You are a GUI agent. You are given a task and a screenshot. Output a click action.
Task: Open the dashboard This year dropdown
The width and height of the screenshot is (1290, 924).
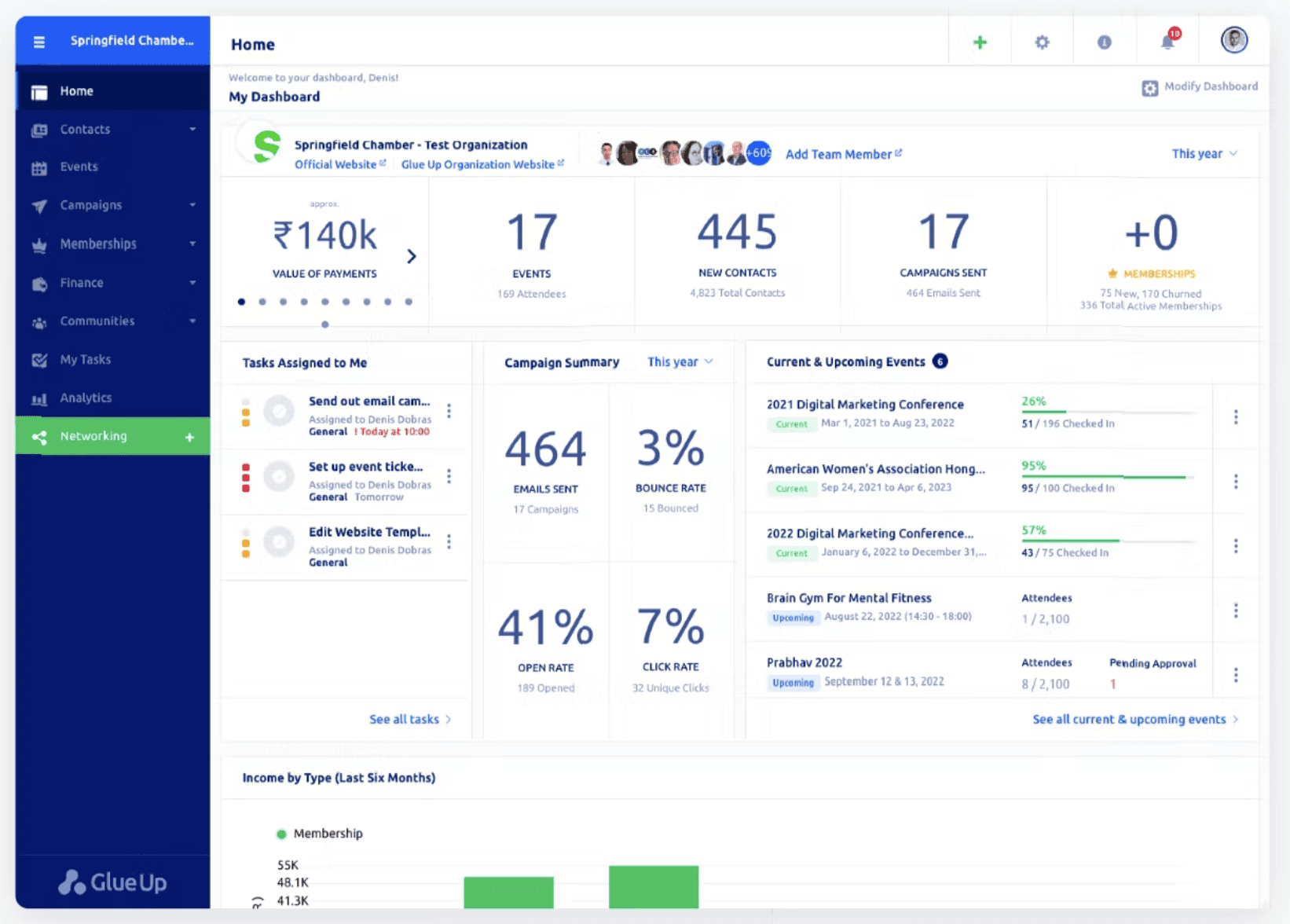click(1204, 154)
